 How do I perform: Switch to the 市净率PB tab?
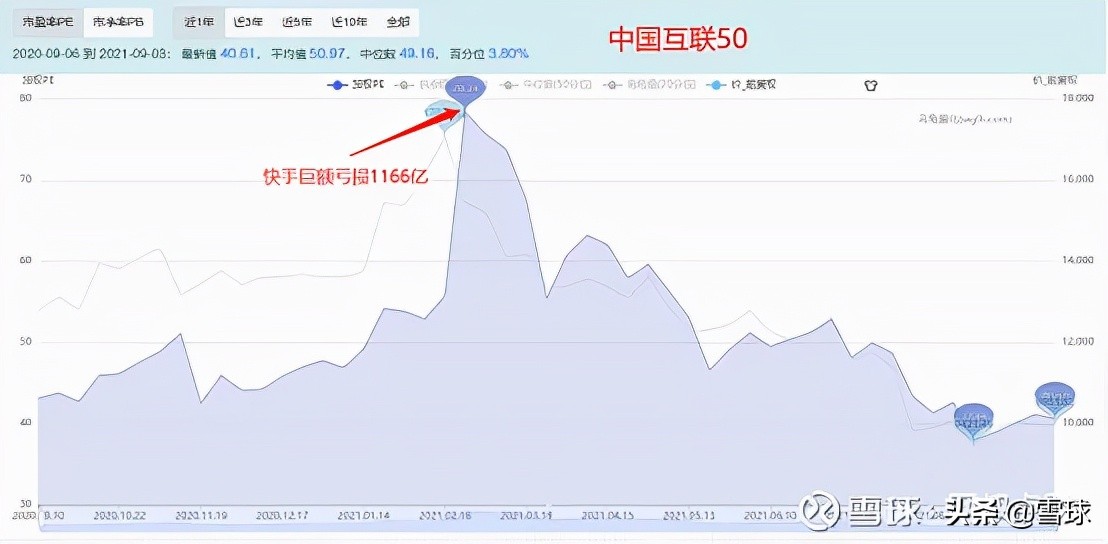[x=118, y=23]
